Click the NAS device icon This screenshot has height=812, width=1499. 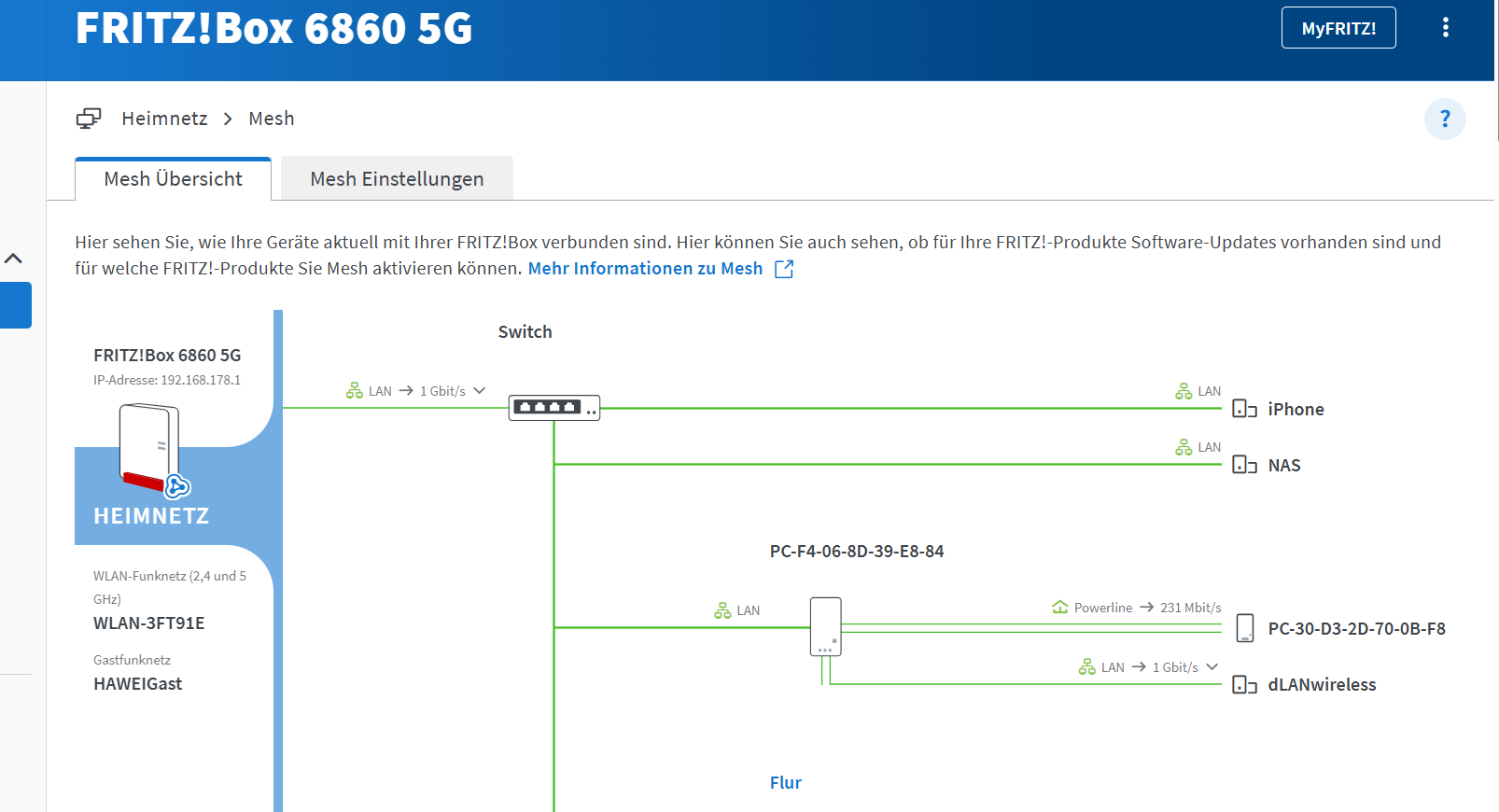[1245, 465]
